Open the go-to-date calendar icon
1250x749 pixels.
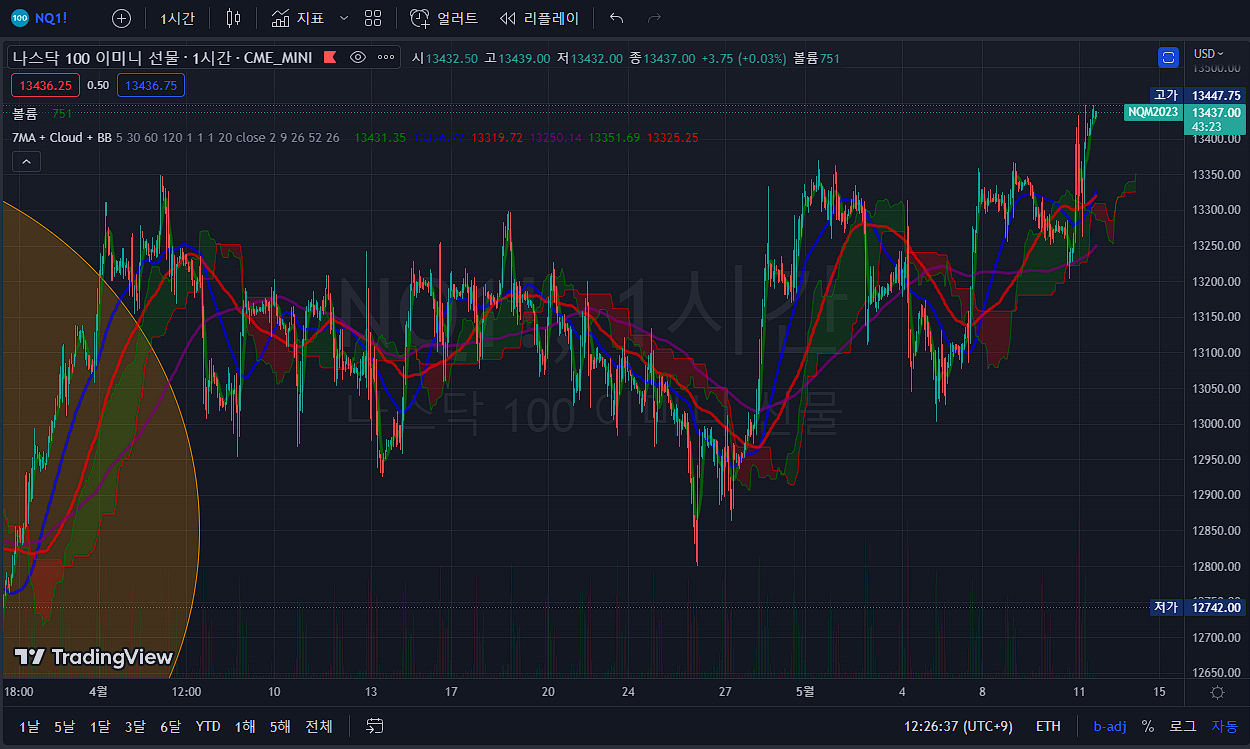tap(375, 725)
